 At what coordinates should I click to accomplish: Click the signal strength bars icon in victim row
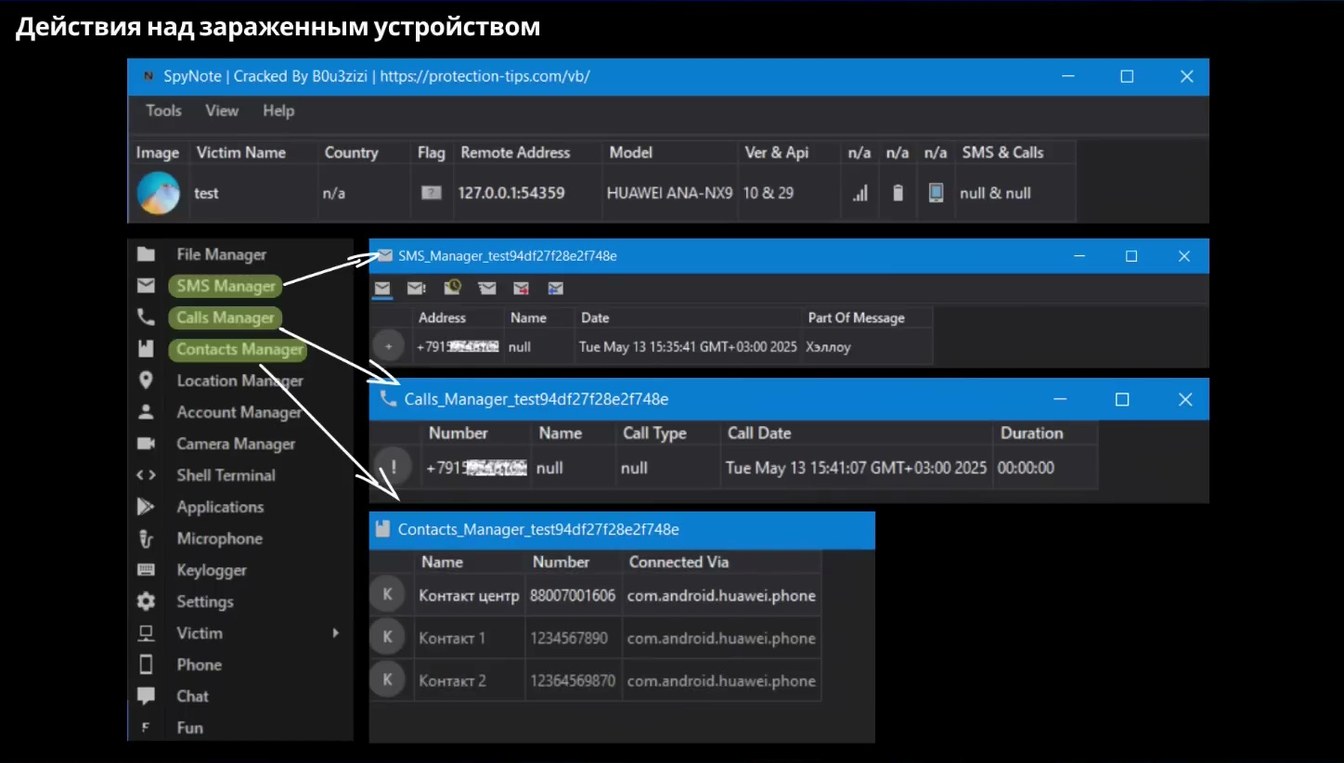tap(860, 193)
